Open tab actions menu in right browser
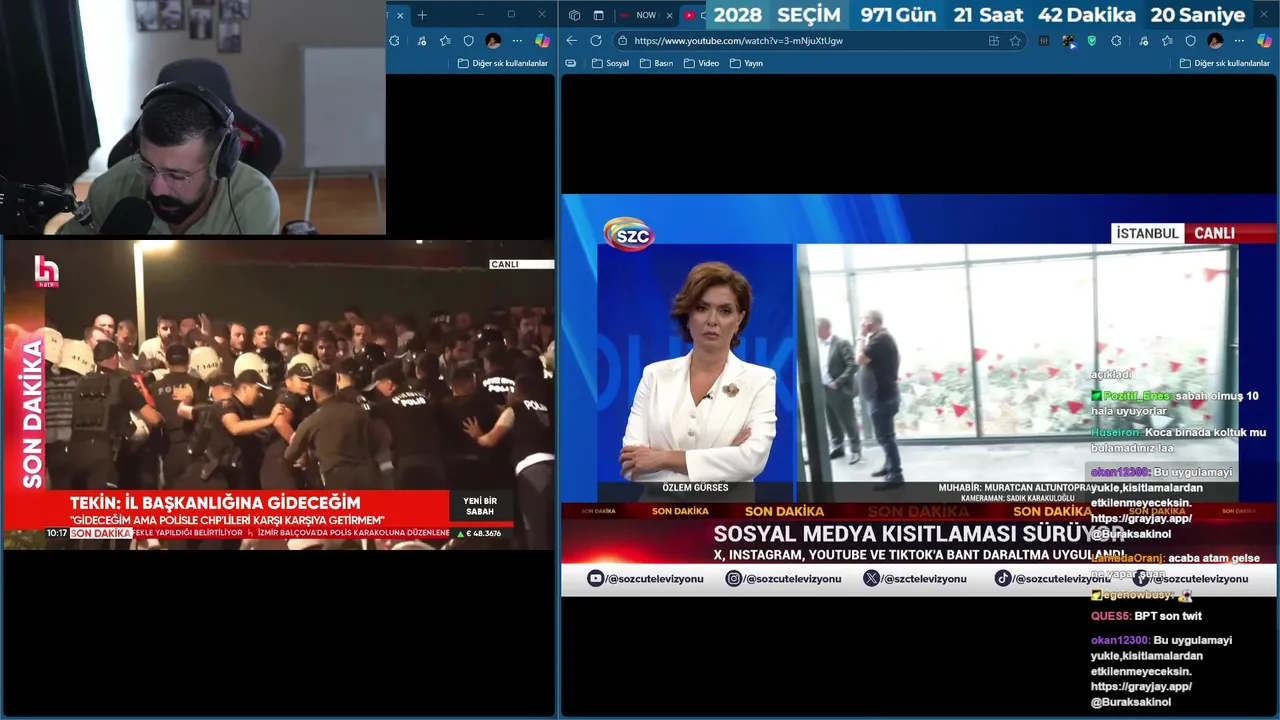 click(x=598, y=15)
